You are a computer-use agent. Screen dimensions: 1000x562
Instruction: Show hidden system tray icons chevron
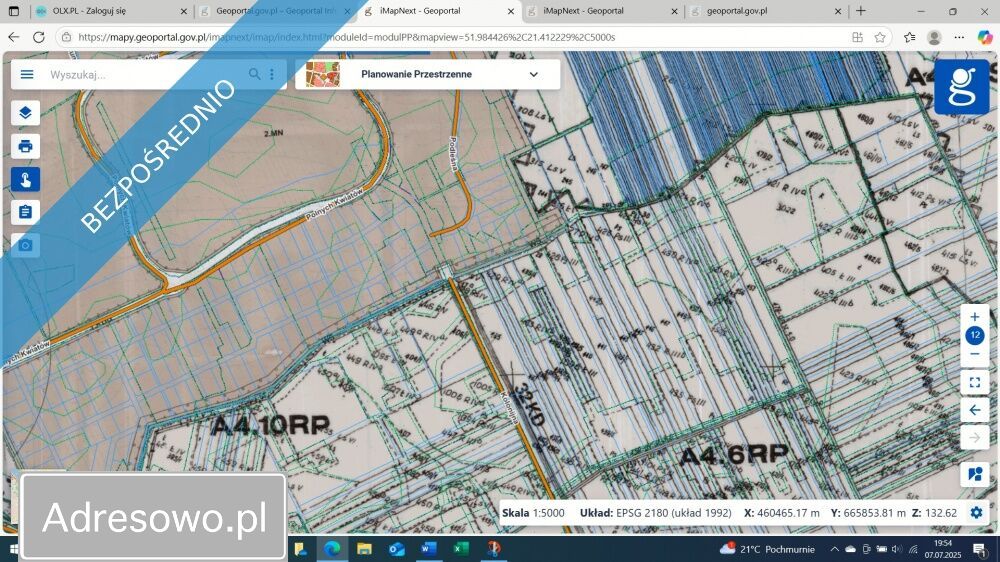click(834, 549)
